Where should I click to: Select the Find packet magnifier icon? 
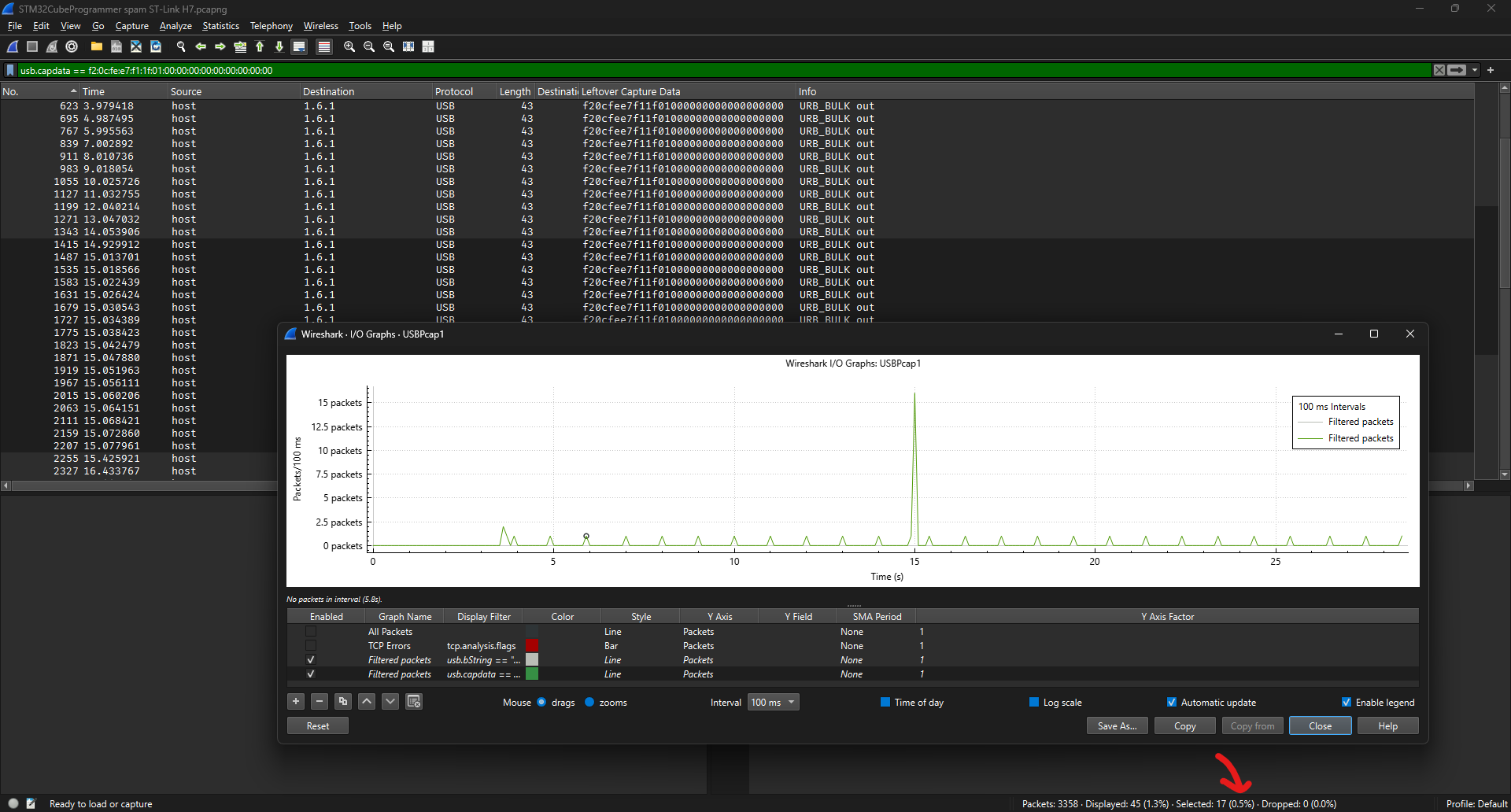[180, 46]
